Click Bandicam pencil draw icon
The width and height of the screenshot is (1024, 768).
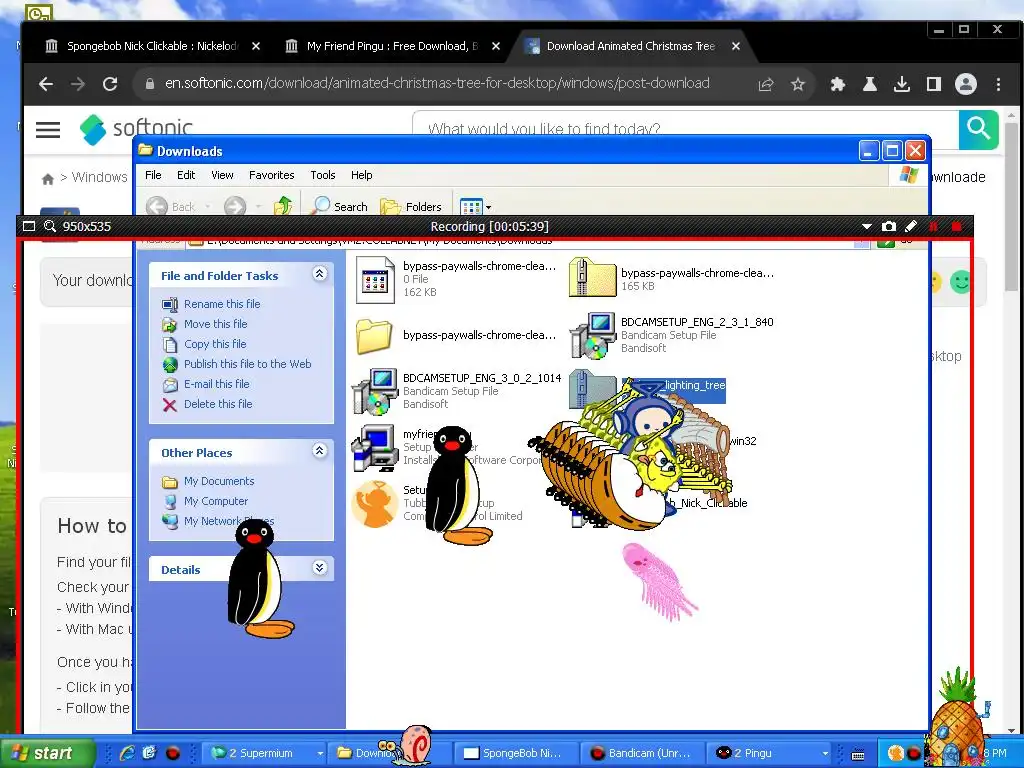[x=911, y=227]
